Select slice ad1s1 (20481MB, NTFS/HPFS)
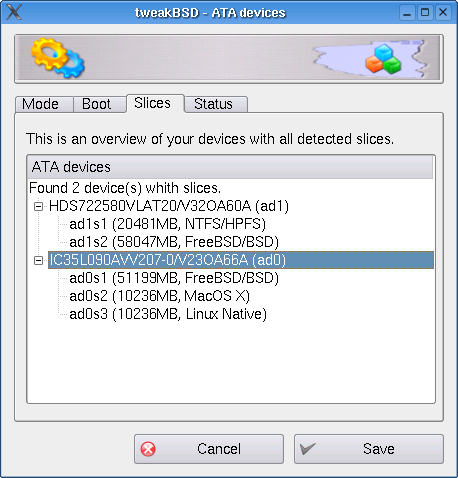Screen dimensions: 458x478 [x=167, y=224]
